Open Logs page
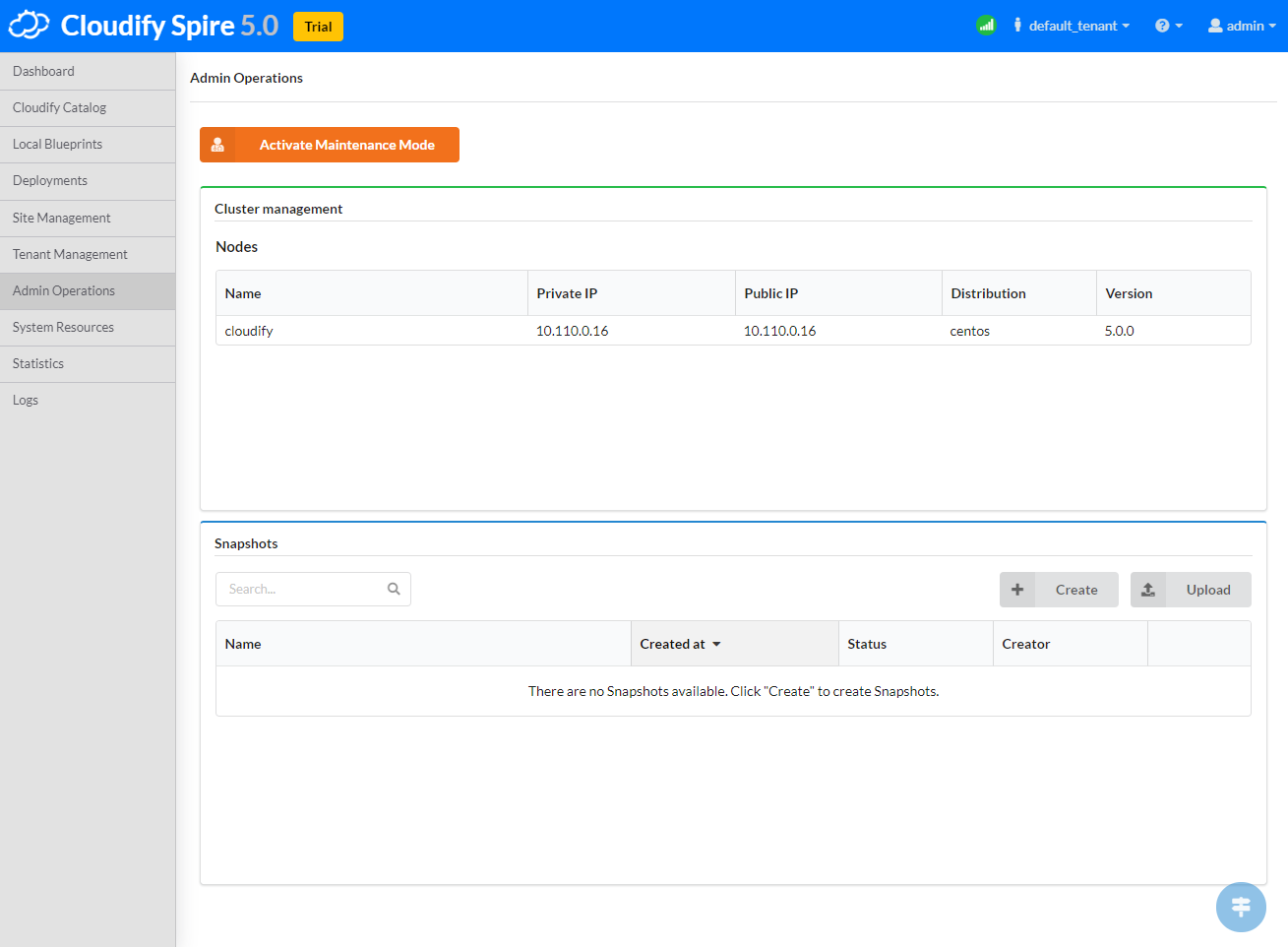 pyautogui.click(x=88, y=401)
